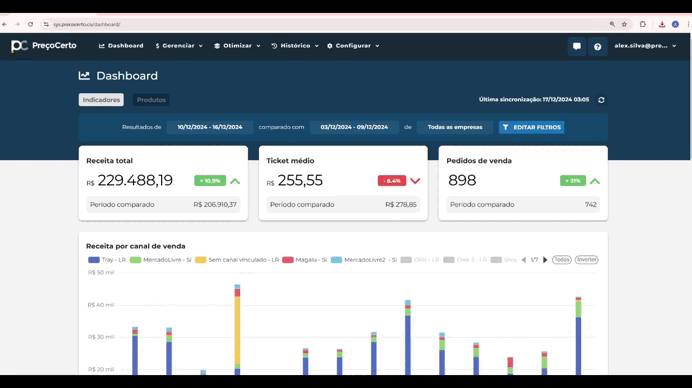
Task: Expand the Histórico menu
Action: 295,46
